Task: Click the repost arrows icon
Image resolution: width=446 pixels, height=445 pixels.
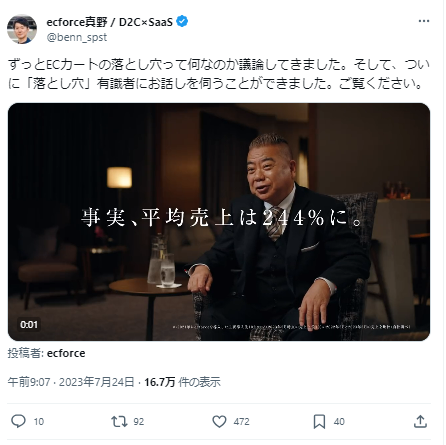Action: [x=119, y=421]
